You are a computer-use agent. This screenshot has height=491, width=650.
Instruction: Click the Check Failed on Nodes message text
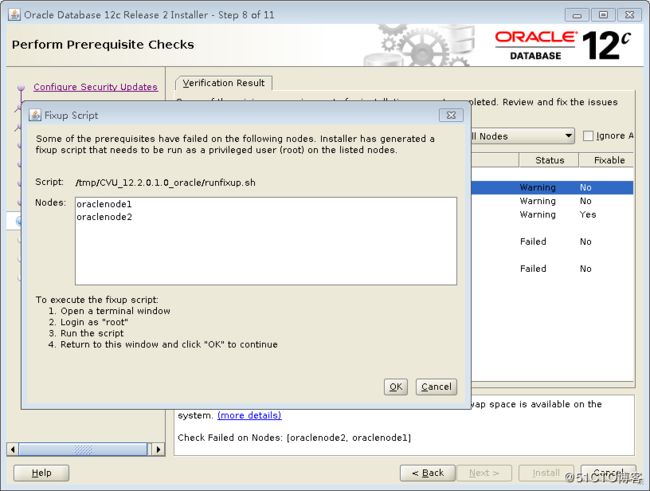[294, 438]
